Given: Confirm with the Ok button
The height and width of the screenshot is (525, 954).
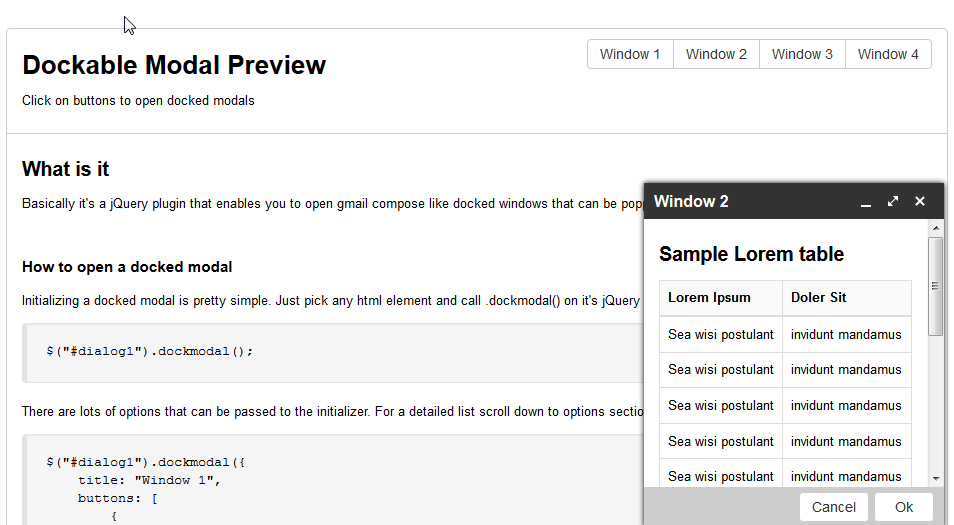Looking at the screenshot, I should tap(903, 507).
